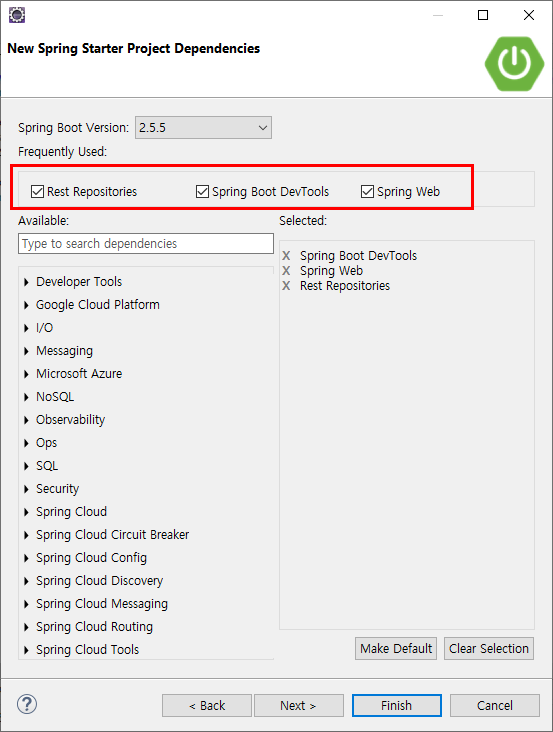Select Rest Repositories in the Selected list

click(x=345, y=286)
